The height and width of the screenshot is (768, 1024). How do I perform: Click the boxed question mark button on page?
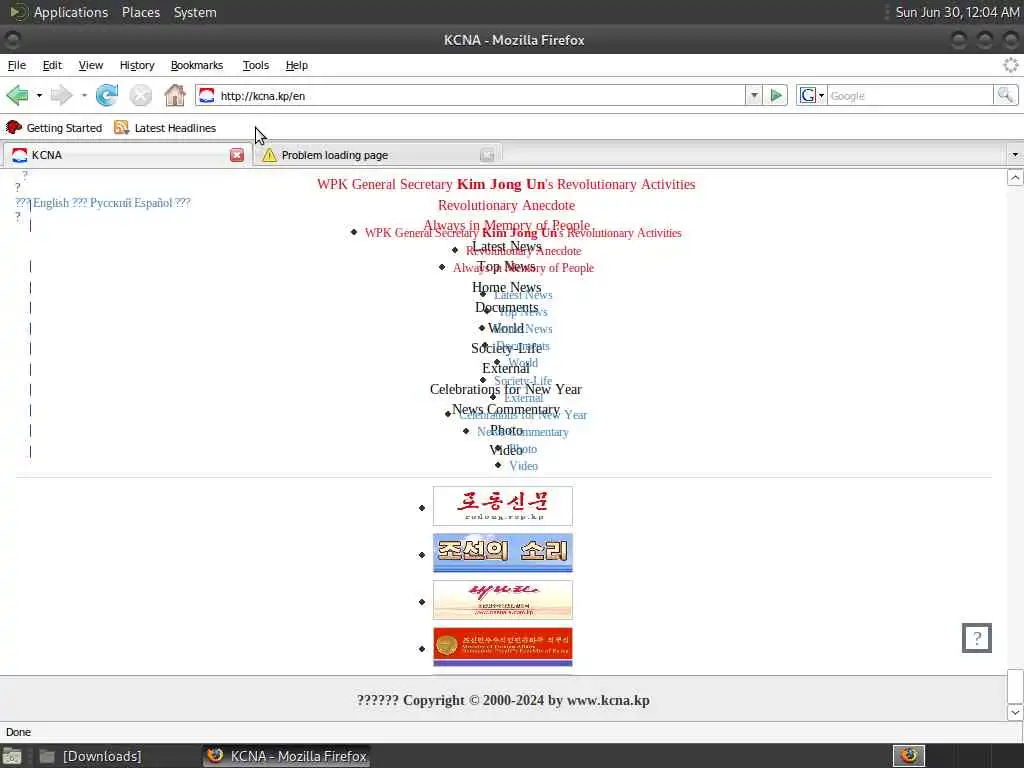(x=976, y=638)
